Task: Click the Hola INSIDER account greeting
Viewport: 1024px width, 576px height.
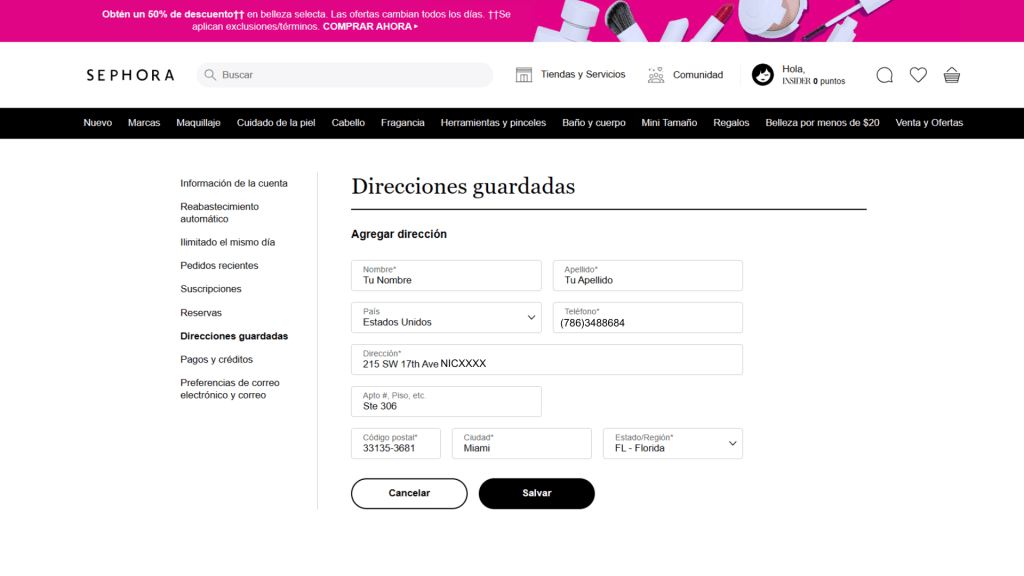Action: pyautogui.click(x=814, y=74)
